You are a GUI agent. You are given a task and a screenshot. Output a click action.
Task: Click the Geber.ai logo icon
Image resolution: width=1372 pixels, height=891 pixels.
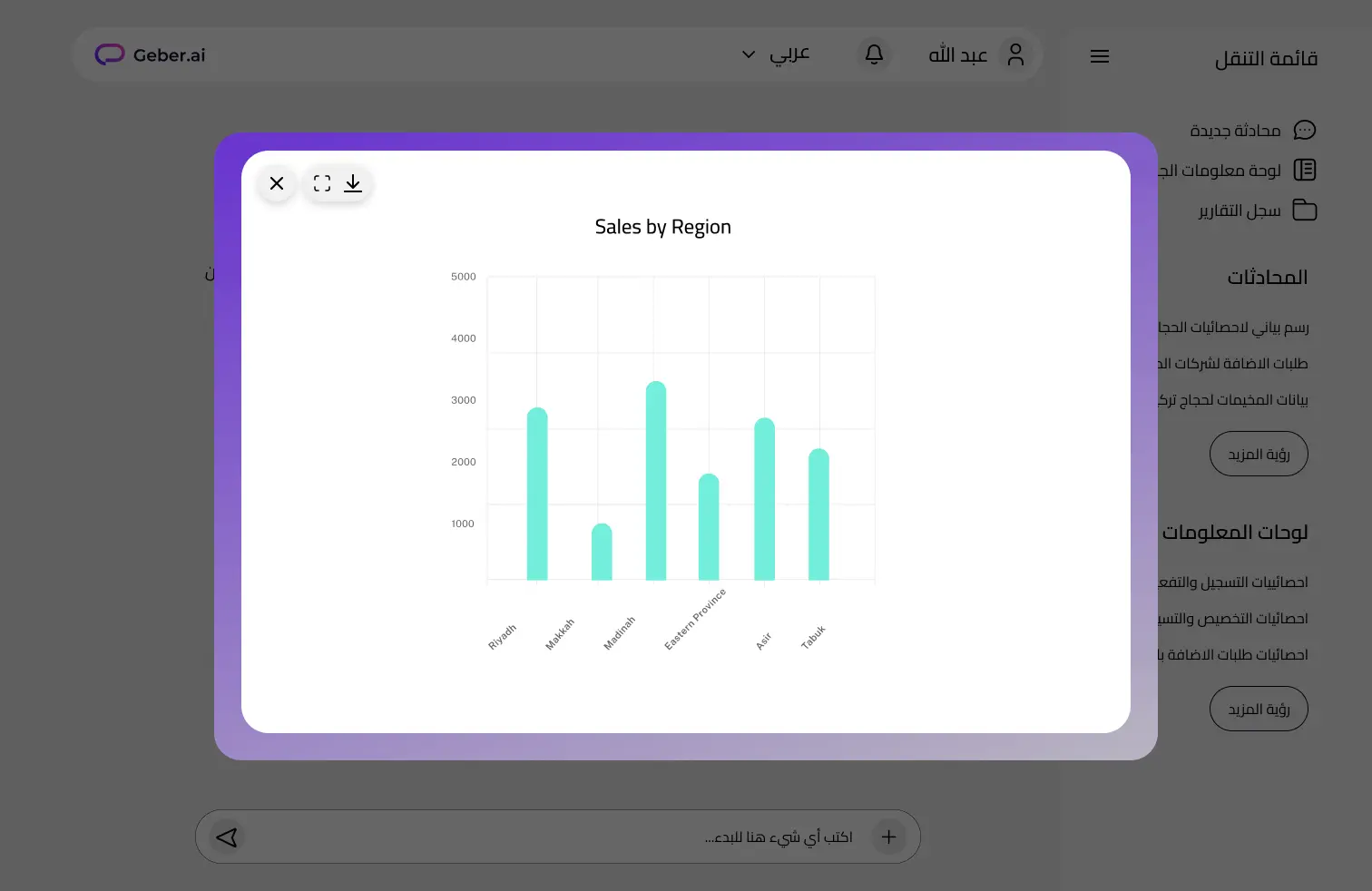point(109,54)
